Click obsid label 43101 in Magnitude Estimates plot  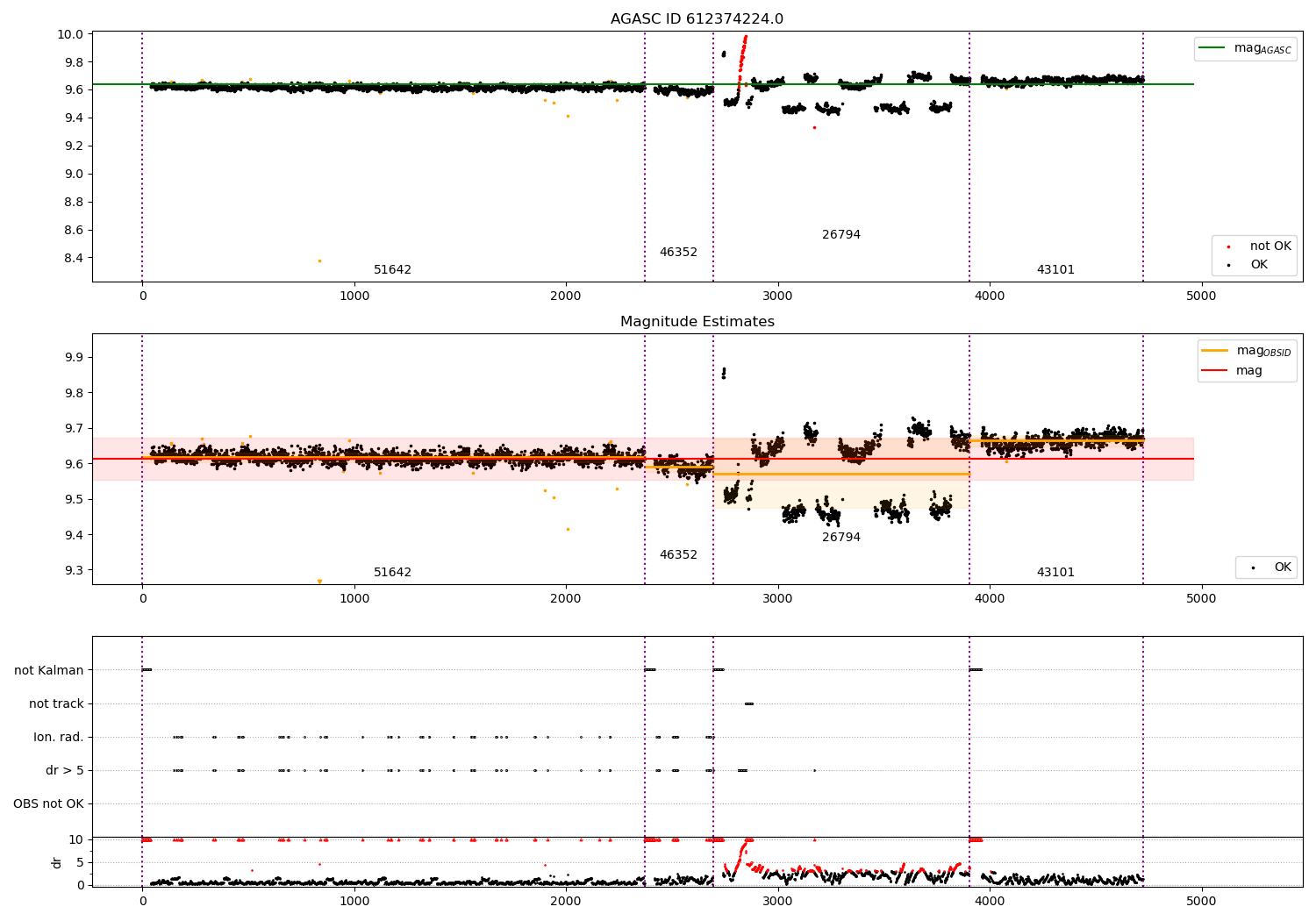[1055, 573]
